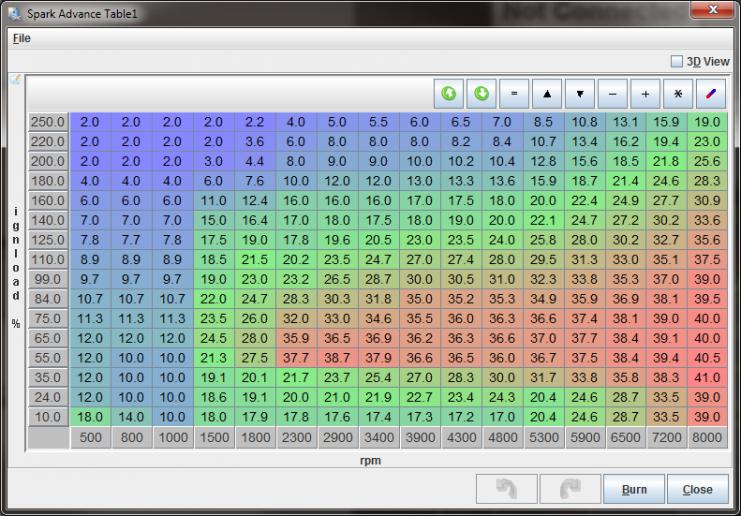Click the minus subtract button
The height and width of the screenshot is (516, 741).
point(613,94)
